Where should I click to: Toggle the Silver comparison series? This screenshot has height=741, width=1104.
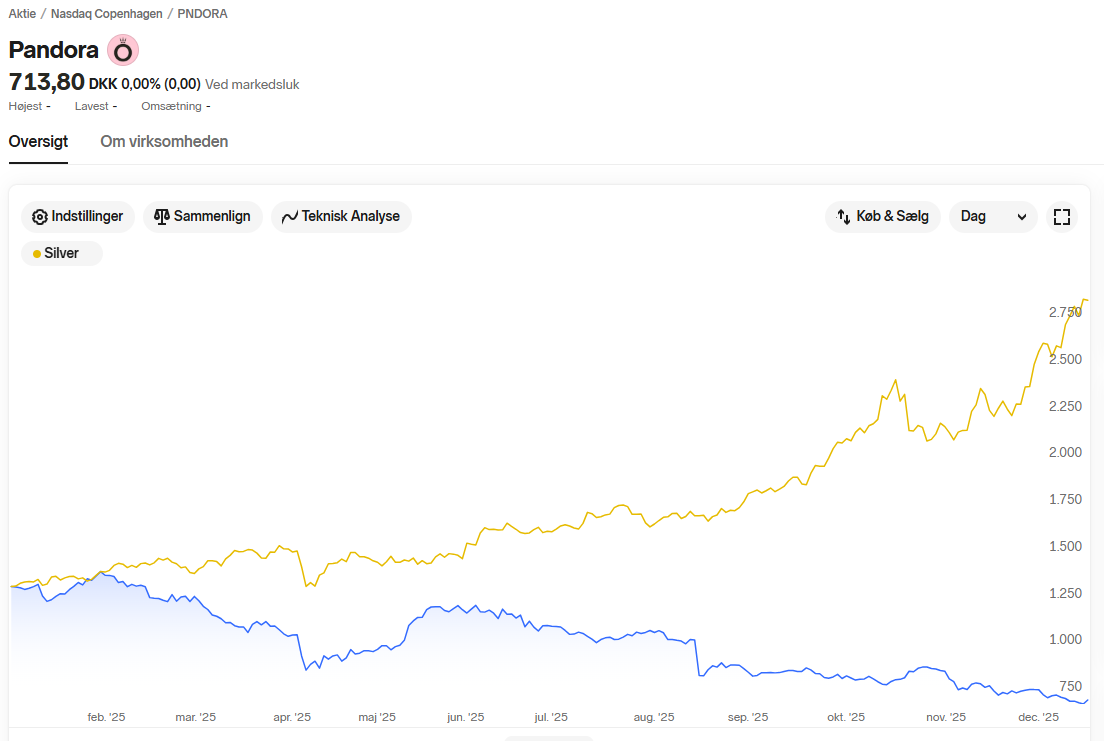[x=62, y=254]
